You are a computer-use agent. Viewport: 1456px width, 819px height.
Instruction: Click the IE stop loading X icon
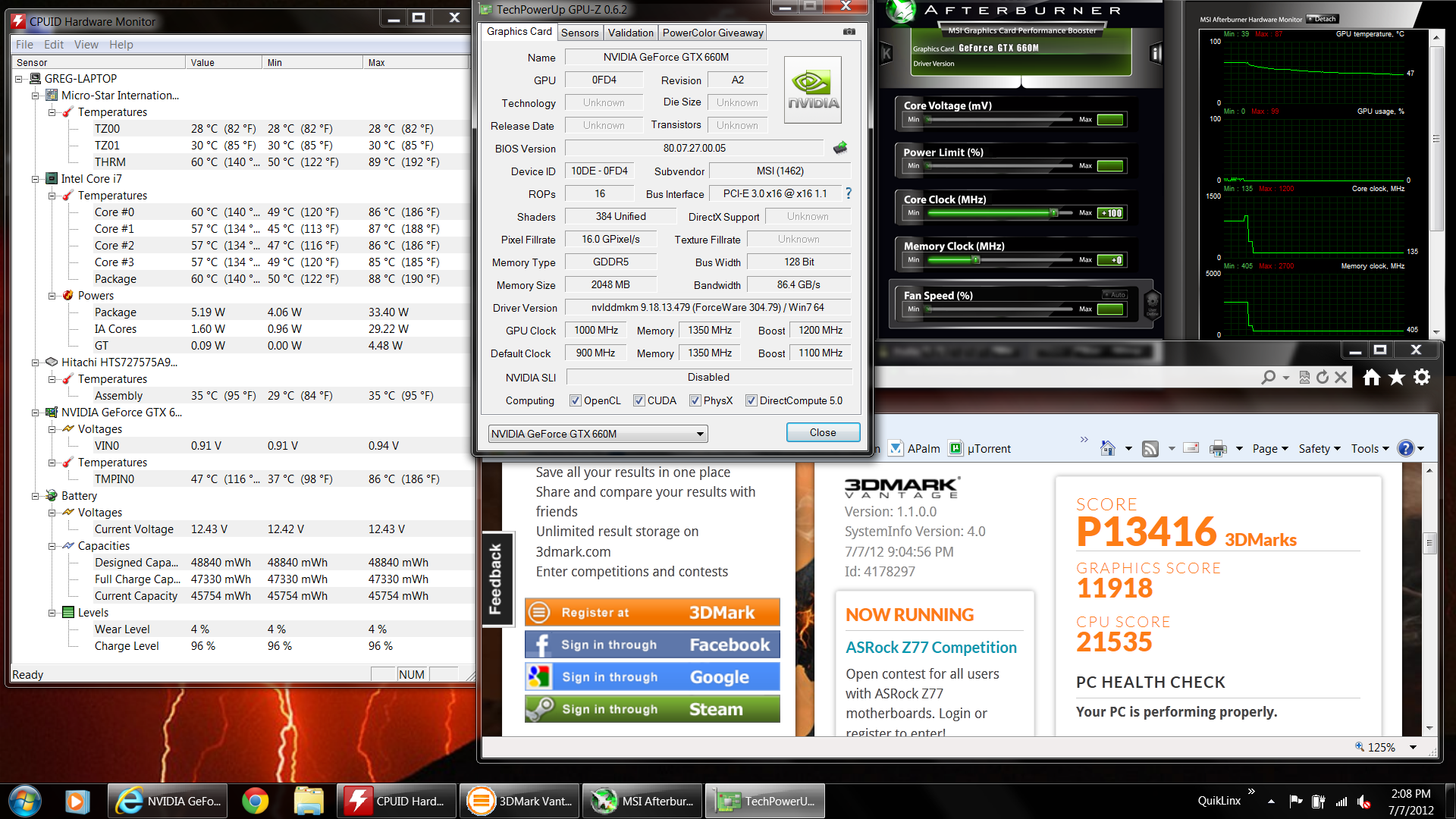click(1341, 377)
